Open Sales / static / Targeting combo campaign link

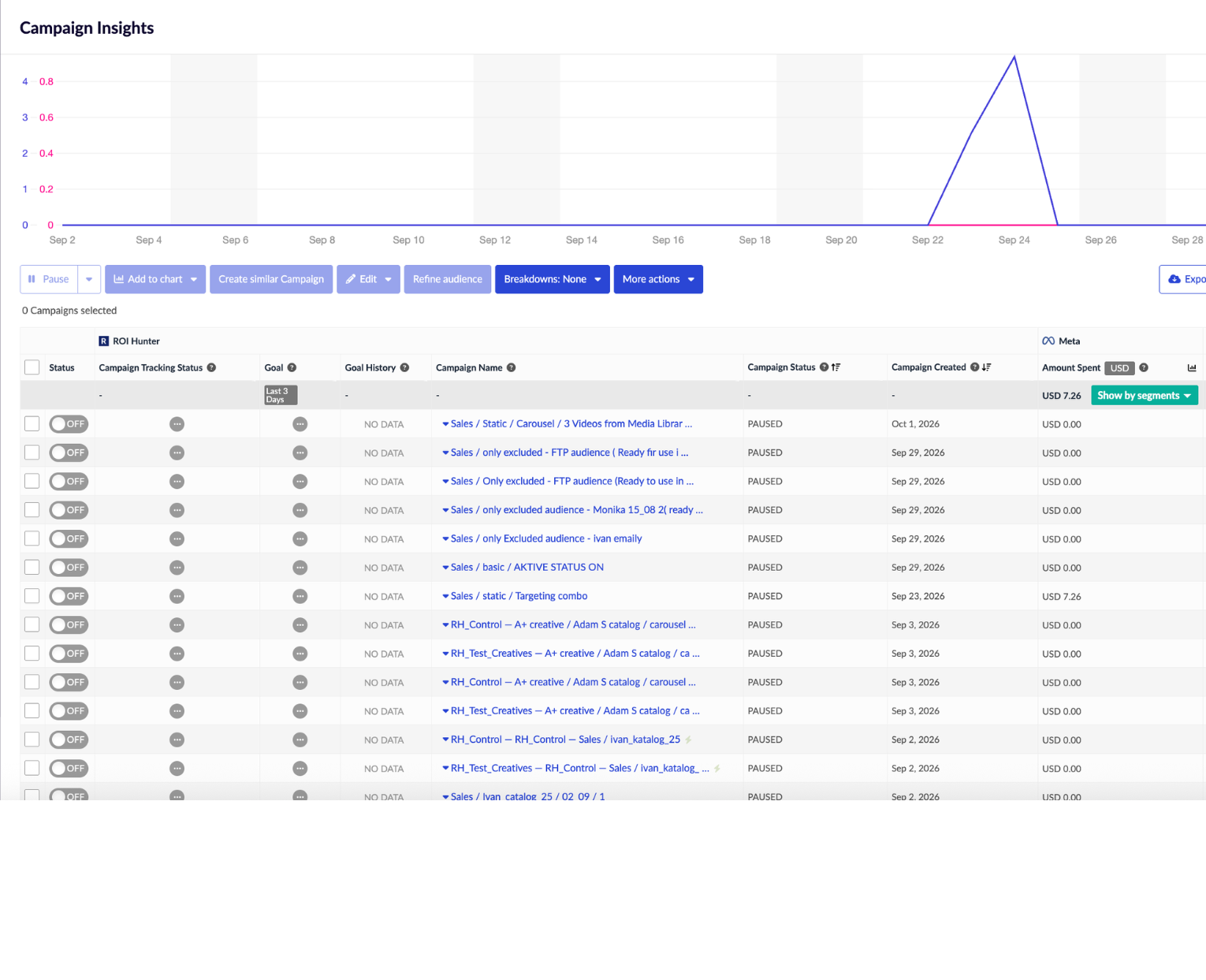[x=519, y=596]
